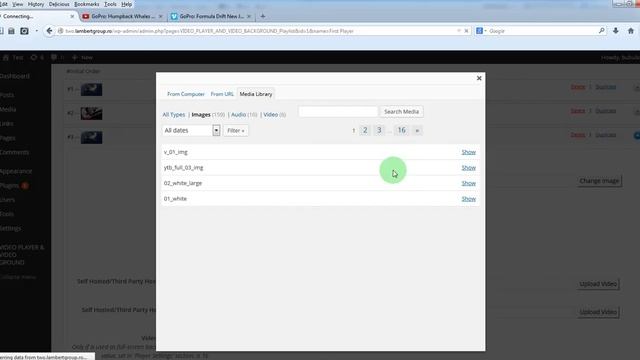Click New in WordPress admin bar
This screenshot has width=640, height=360.
pos(82,58)
